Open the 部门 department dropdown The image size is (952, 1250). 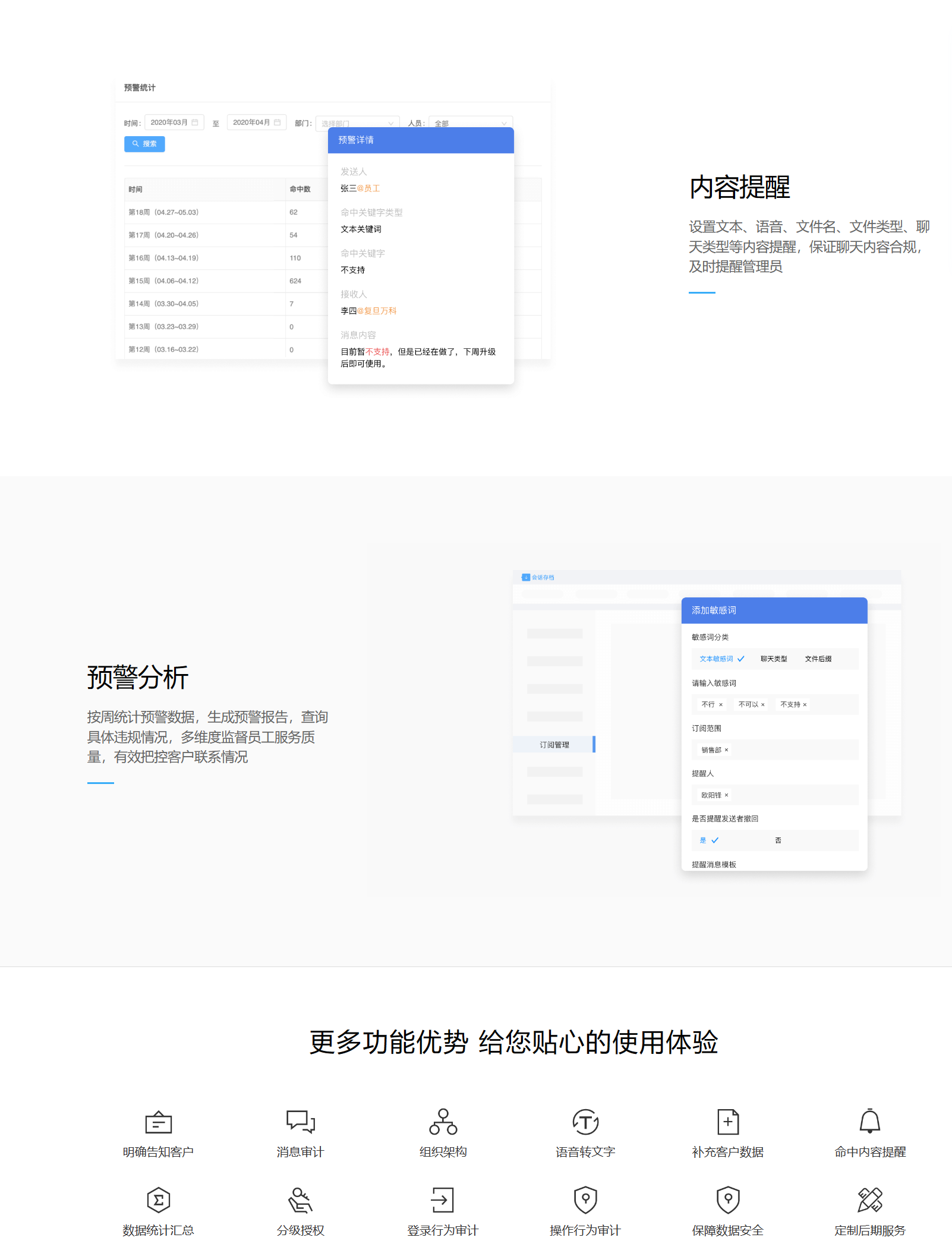(x=357, y=123)
